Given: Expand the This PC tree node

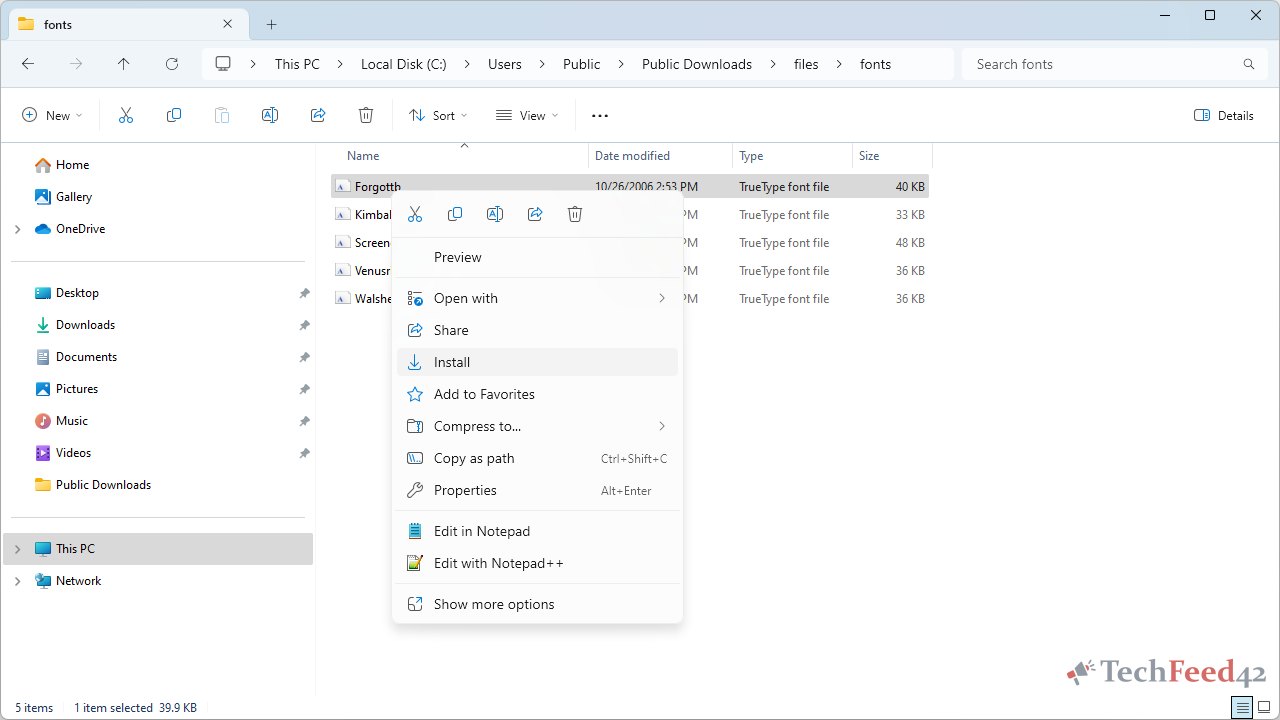Looking at the screenshot, I should pyautogui.click(x=17, y=549).
